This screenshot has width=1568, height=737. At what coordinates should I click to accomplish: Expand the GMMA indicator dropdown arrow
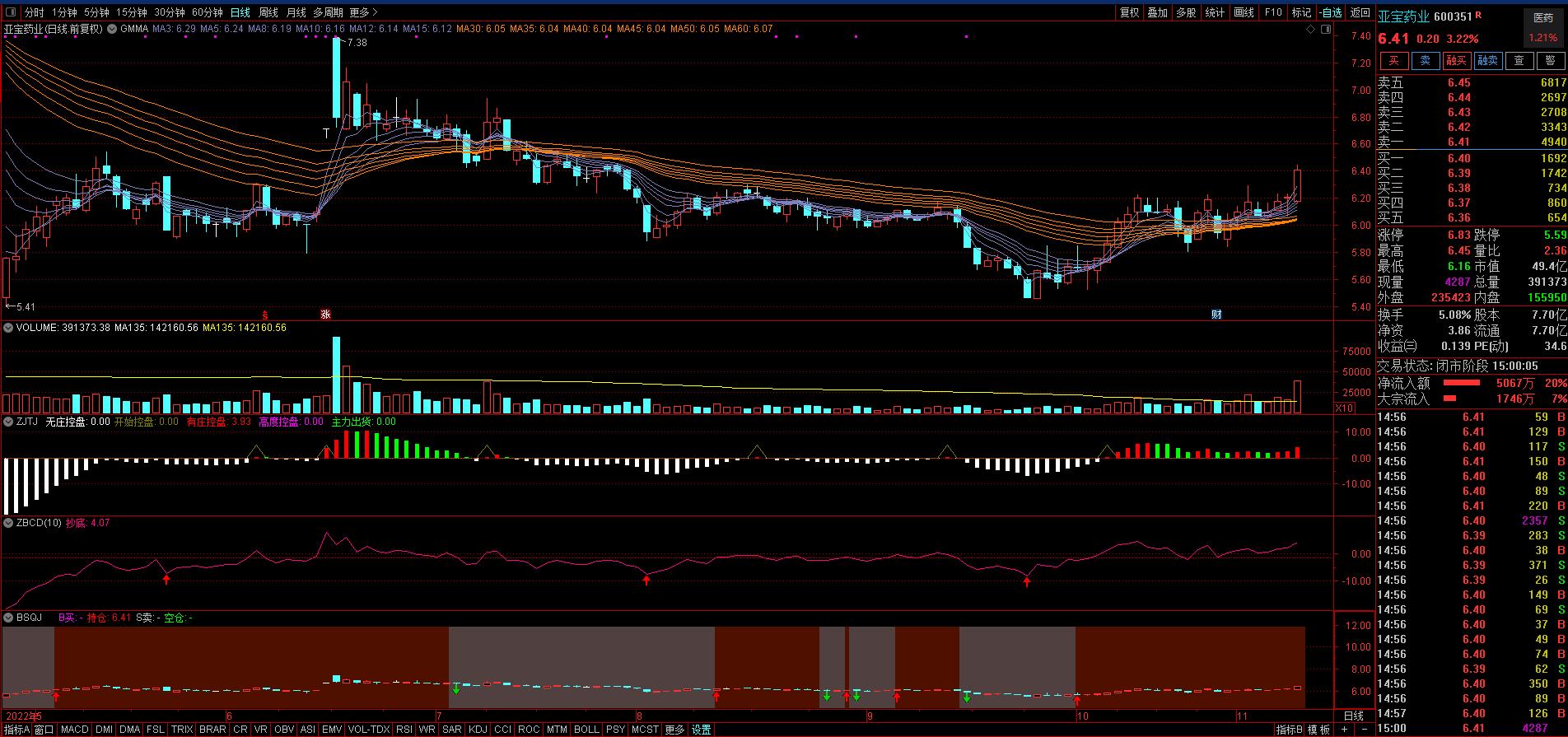pos(112,29)
